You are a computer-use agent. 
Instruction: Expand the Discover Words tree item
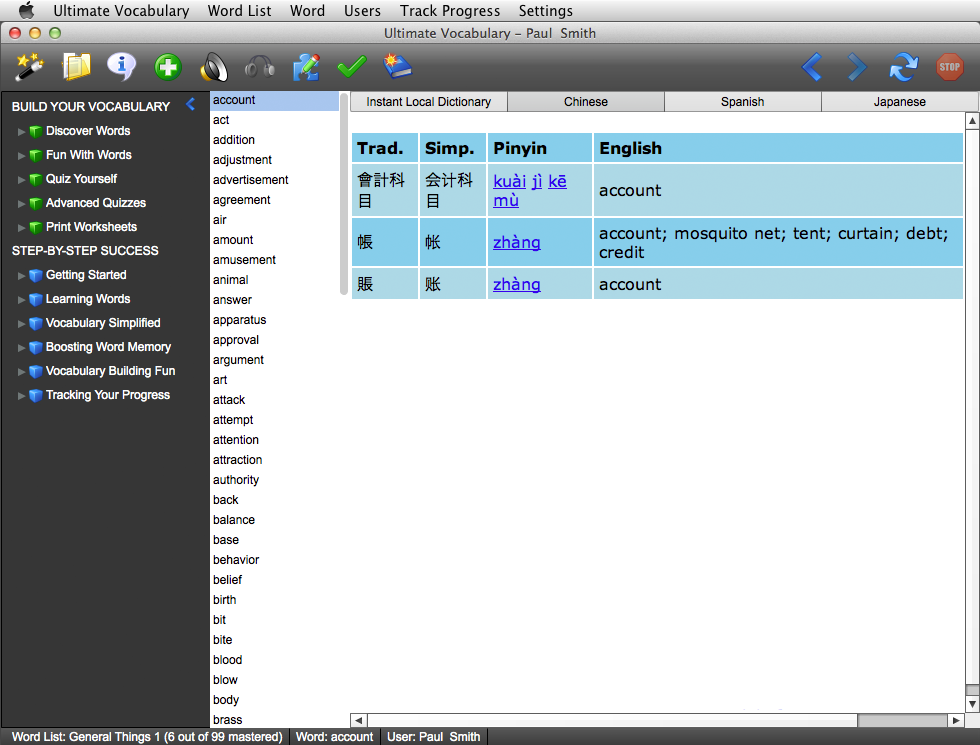point(22,131)
